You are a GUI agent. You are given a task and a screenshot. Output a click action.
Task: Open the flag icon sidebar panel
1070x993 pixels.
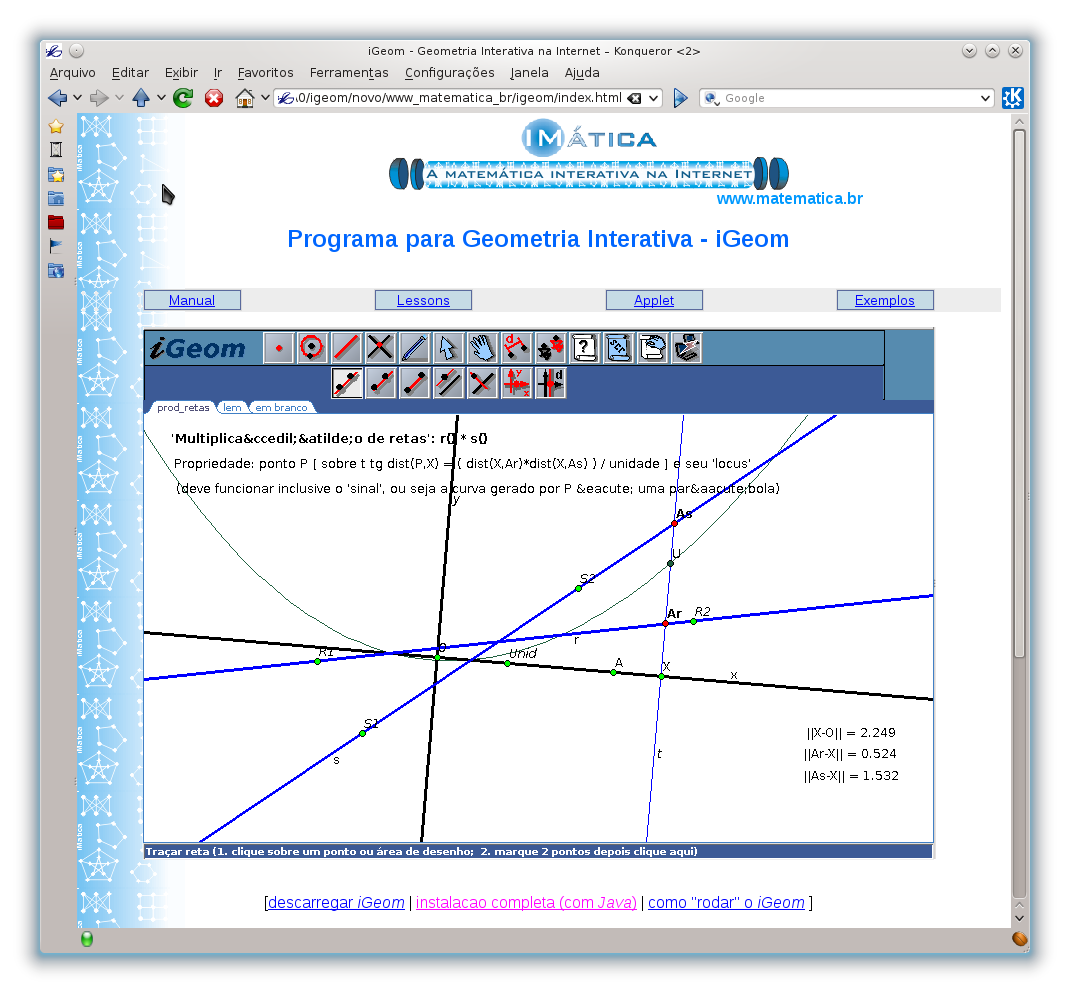56,246
